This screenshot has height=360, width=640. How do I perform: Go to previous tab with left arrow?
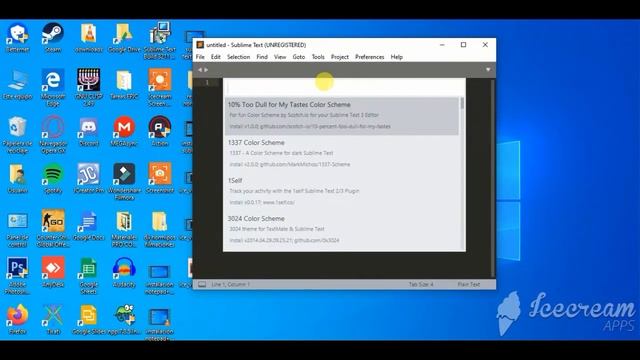click(200, 70)
